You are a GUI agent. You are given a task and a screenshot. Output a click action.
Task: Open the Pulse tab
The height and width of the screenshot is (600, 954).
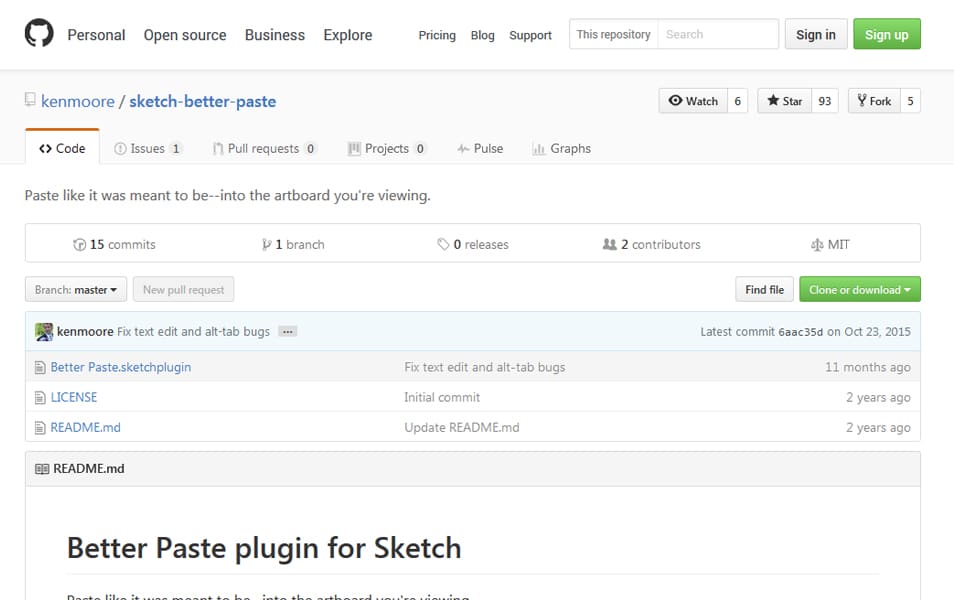(480, 148)
